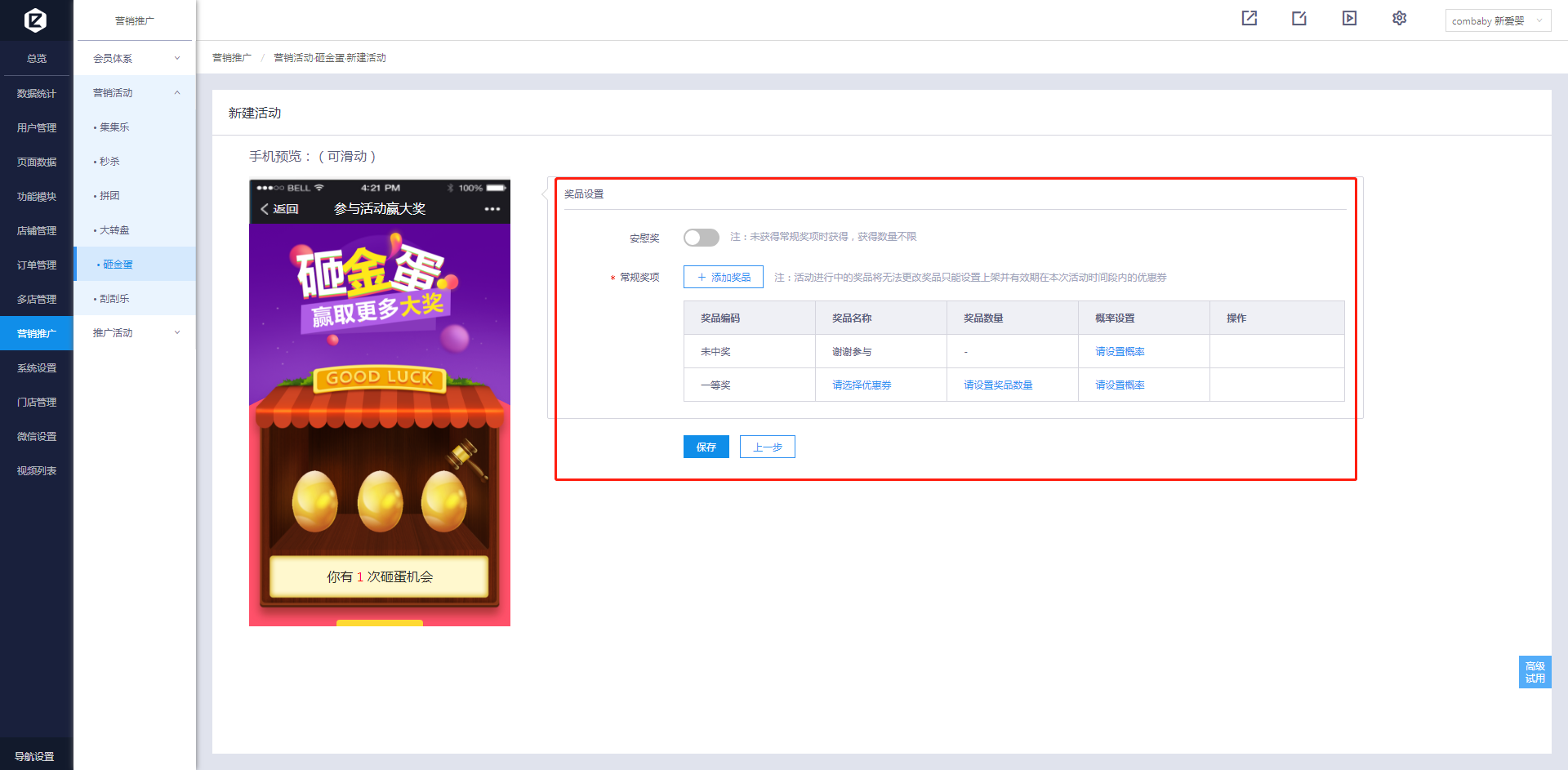
Task: Click three-dots menu in phone preview
Action: (x=492, y=209)
